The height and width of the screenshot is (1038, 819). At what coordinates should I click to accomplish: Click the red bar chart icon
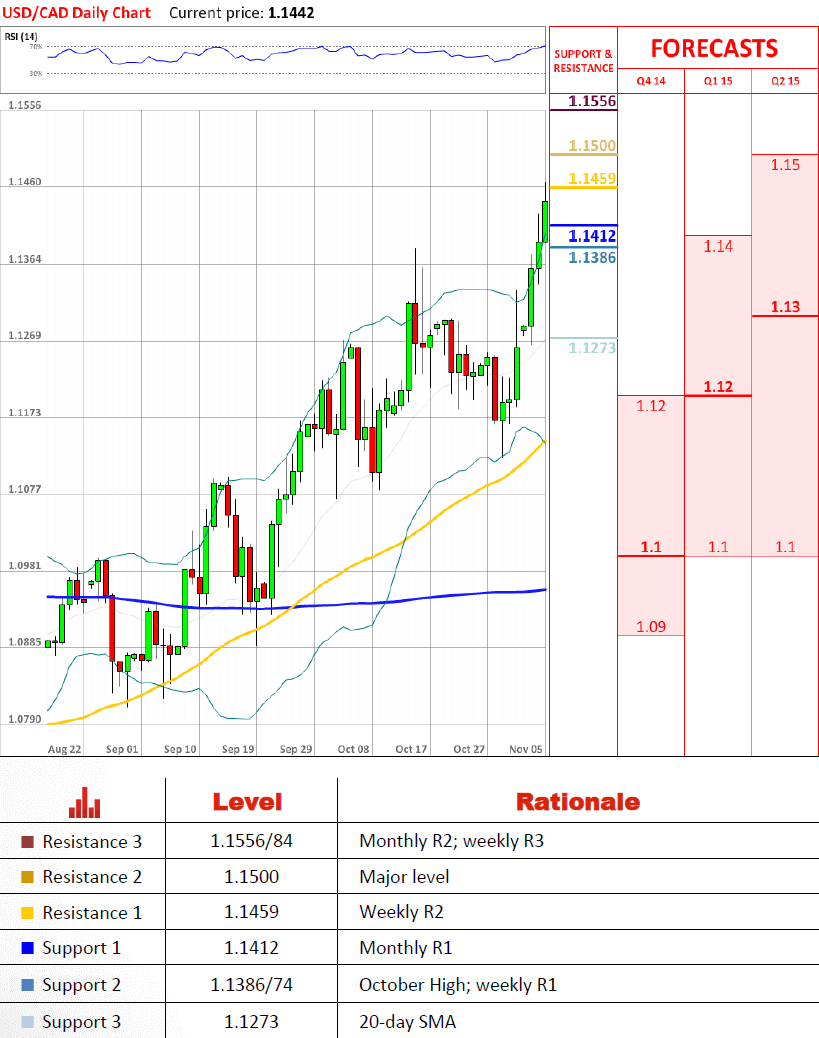tap(85, 802)
